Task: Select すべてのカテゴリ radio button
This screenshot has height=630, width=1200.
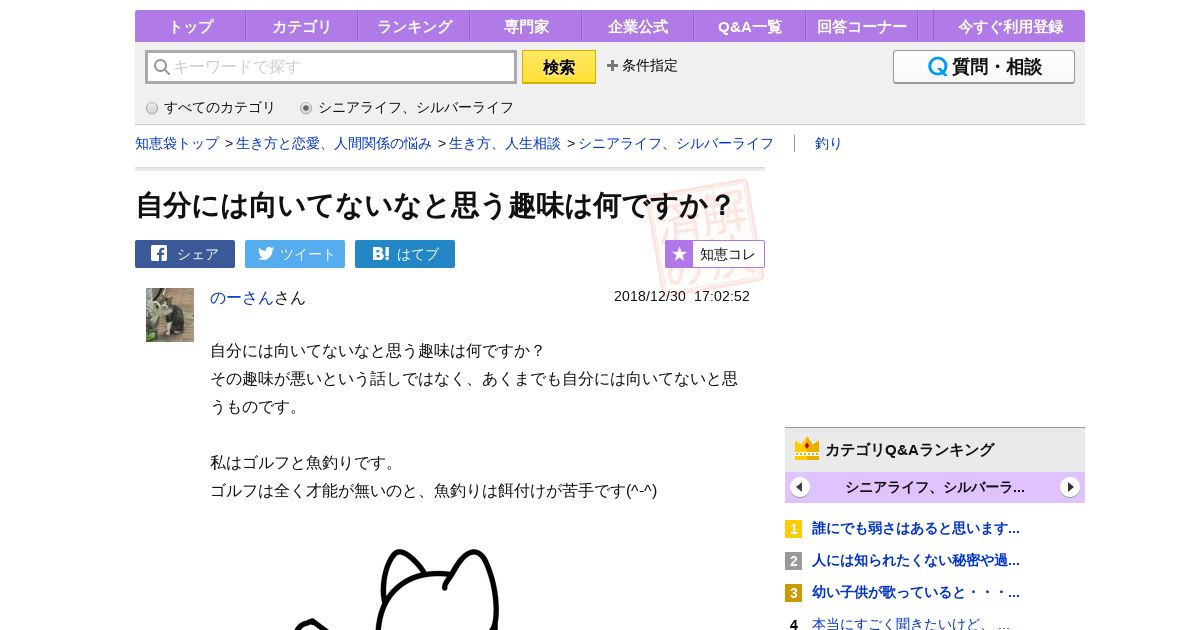Action: (x=152, y=108)
